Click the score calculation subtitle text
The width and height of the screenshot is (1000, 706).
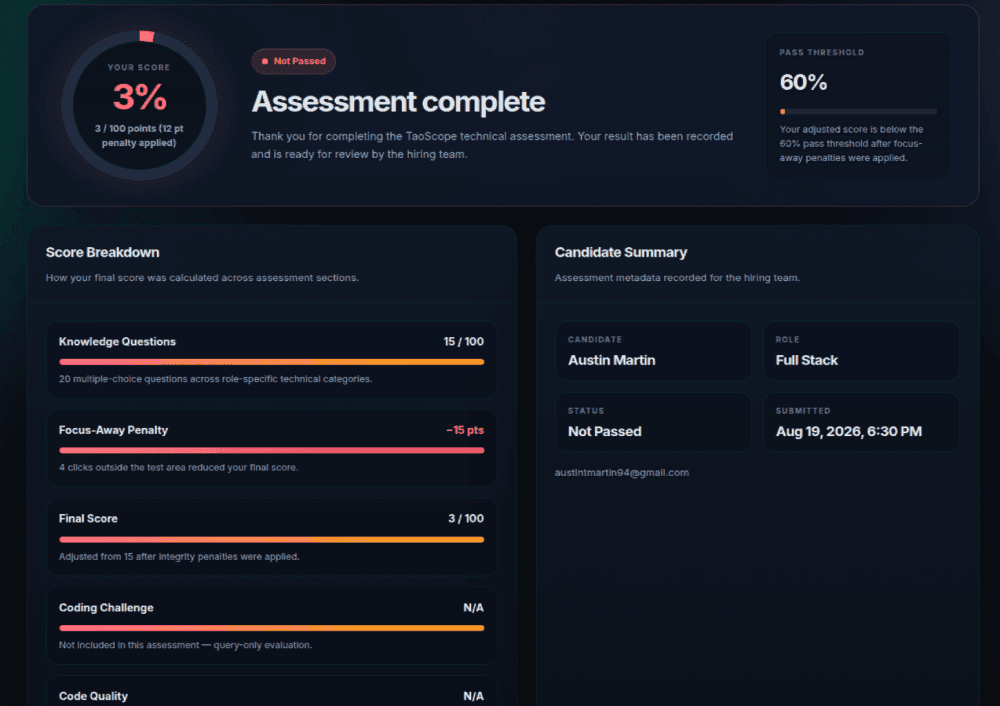pyautogui.click(x=202, y=278)
